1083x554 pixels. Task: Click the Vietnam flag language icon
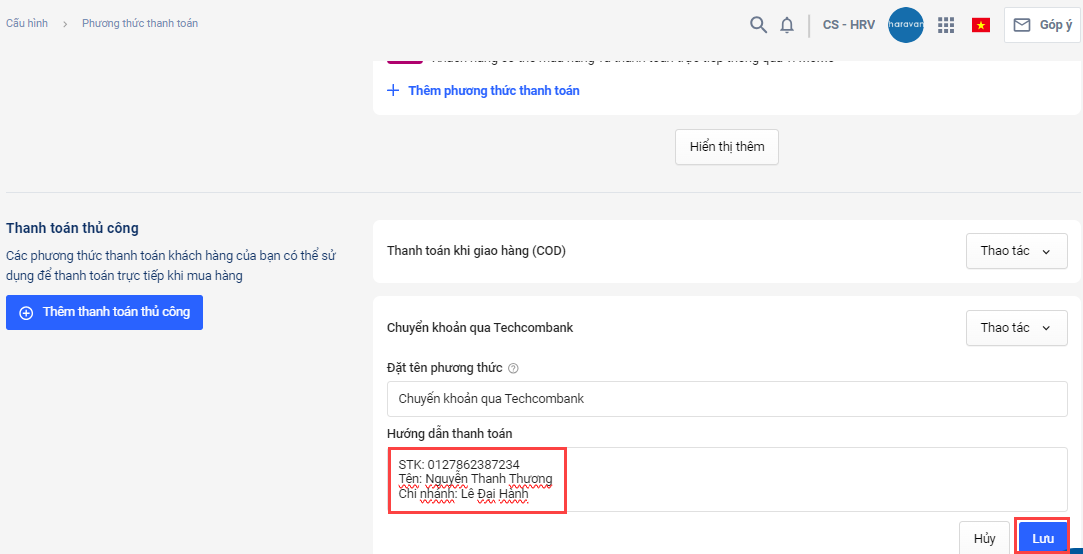click(x=981, y=25)
